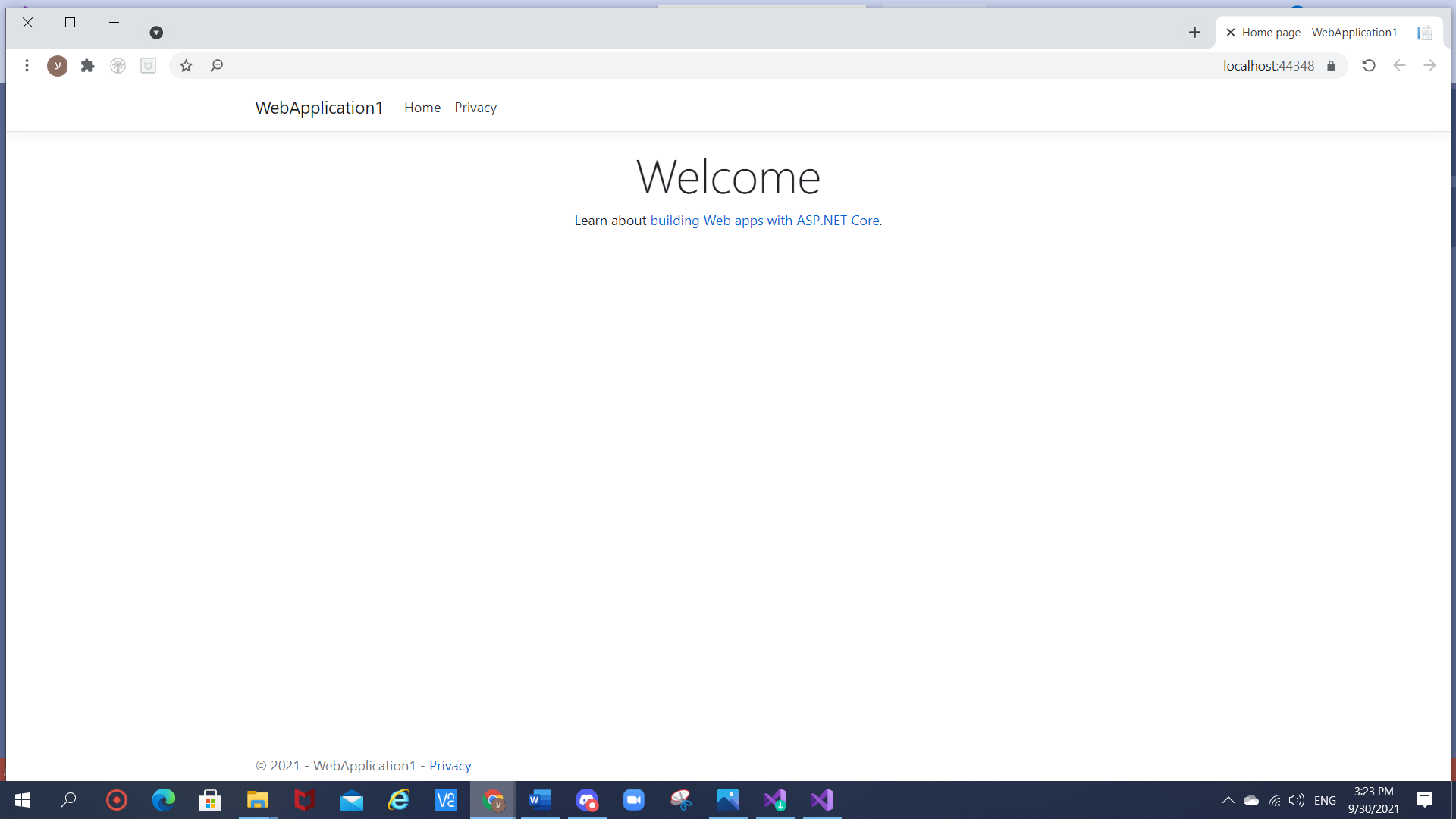Open the Privacy nav item in header
Viewport: 1456px width, 819px height.
[x=475, y=108]
